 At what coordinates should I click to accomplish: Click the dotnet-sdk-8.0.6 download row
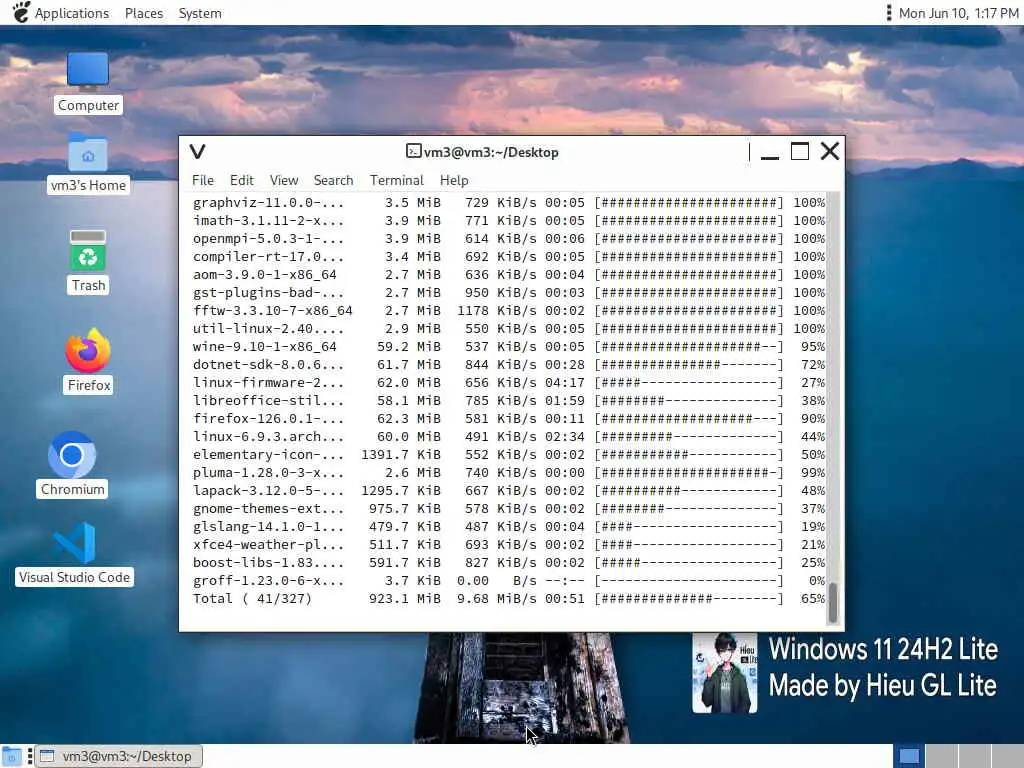(x=509, y=364)
